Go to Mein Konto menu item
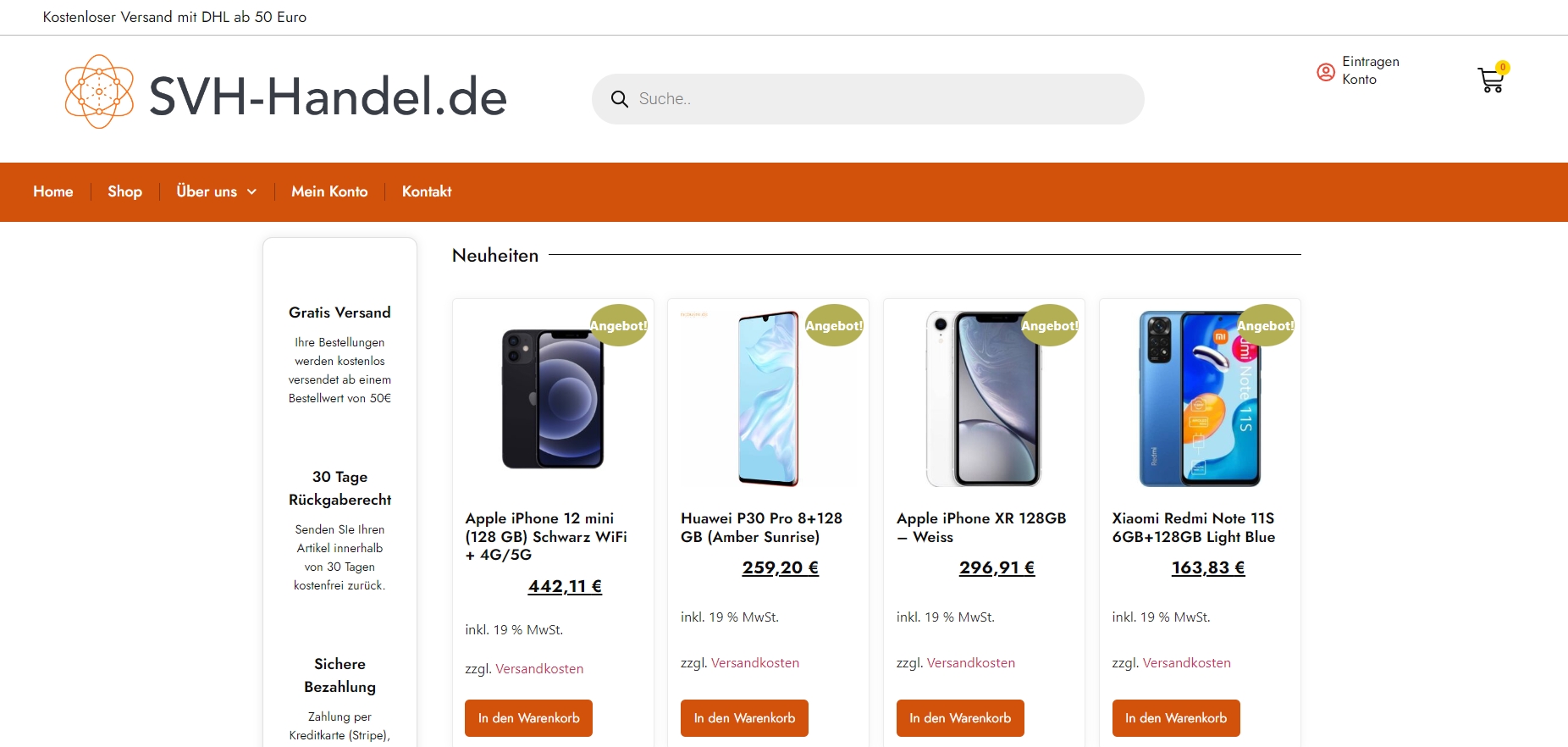 [x=329, y=191]
